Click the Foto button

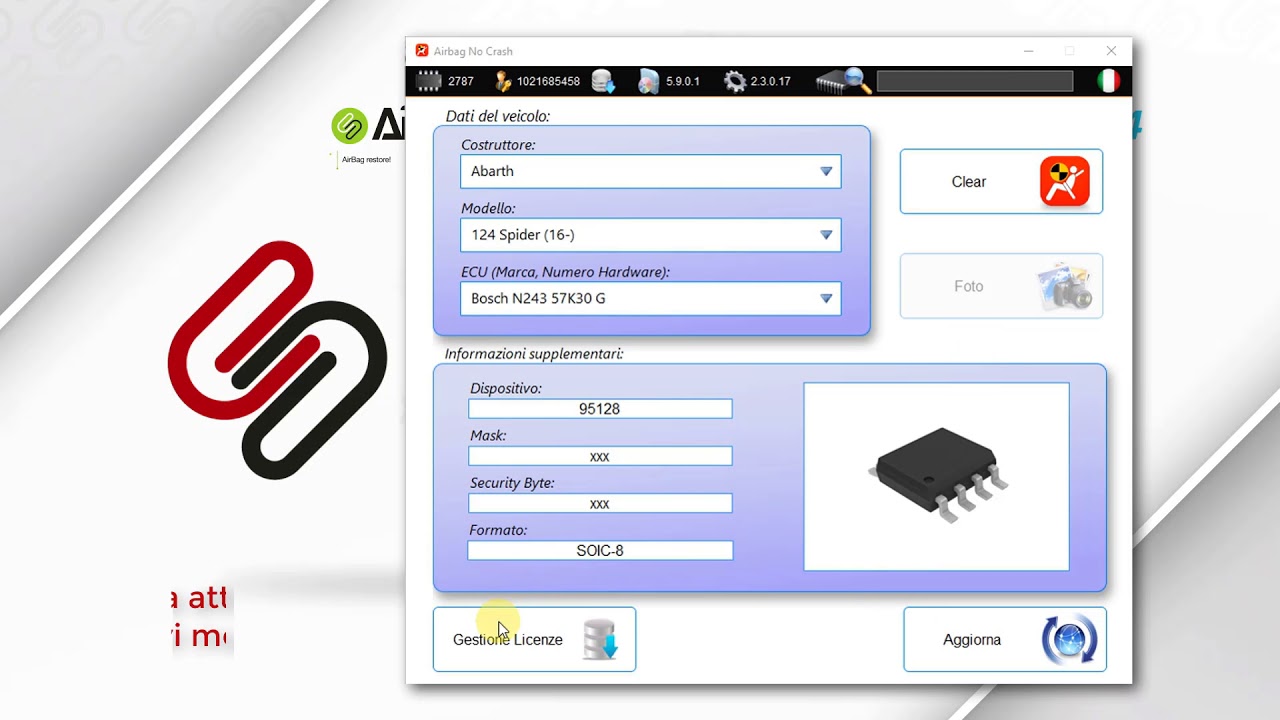coord(1001,286)
